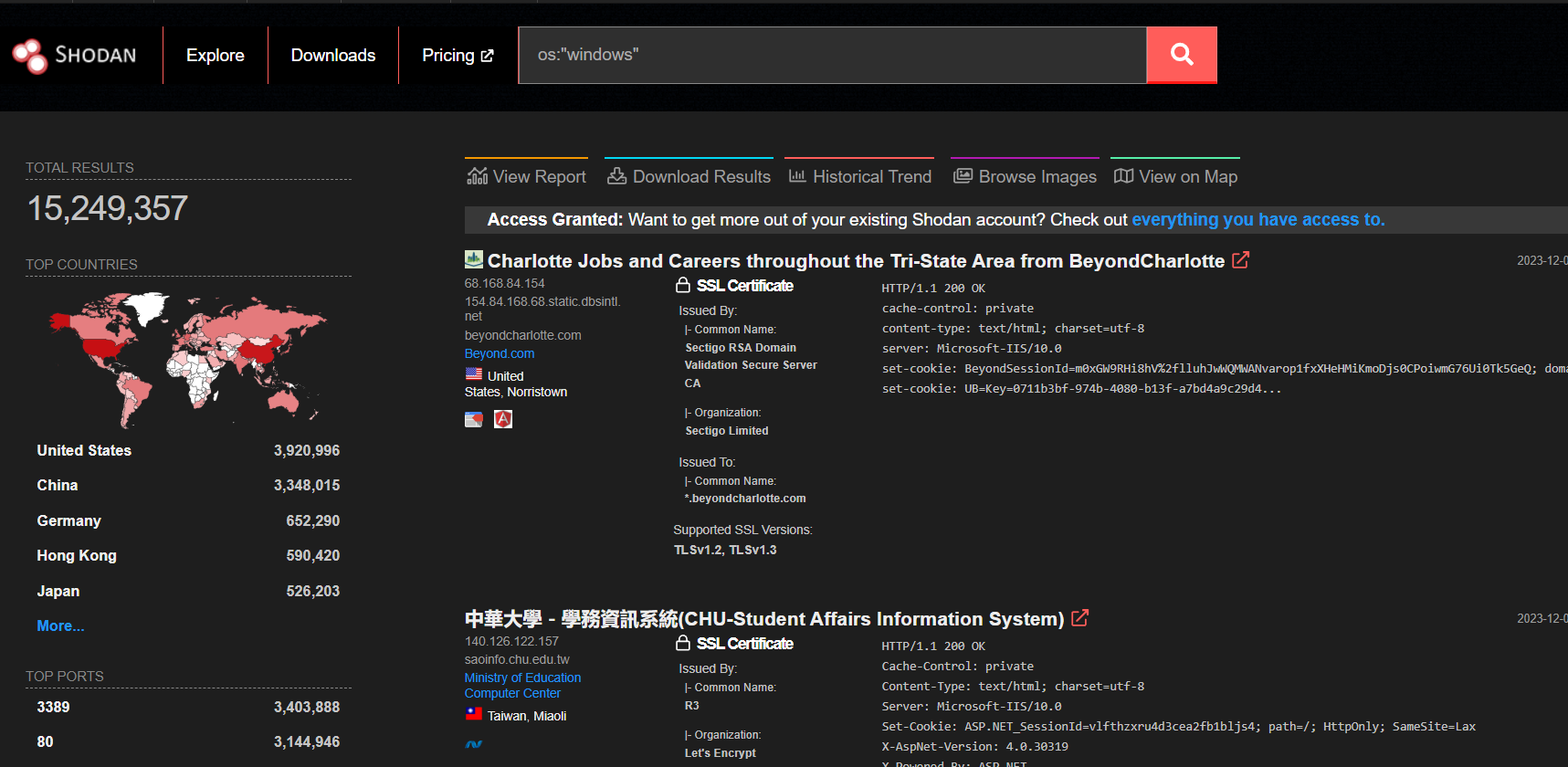Click the Shodan logo
Image resolution: width=1568 pixels, height=767 pixels.
(x=75, y=56)
